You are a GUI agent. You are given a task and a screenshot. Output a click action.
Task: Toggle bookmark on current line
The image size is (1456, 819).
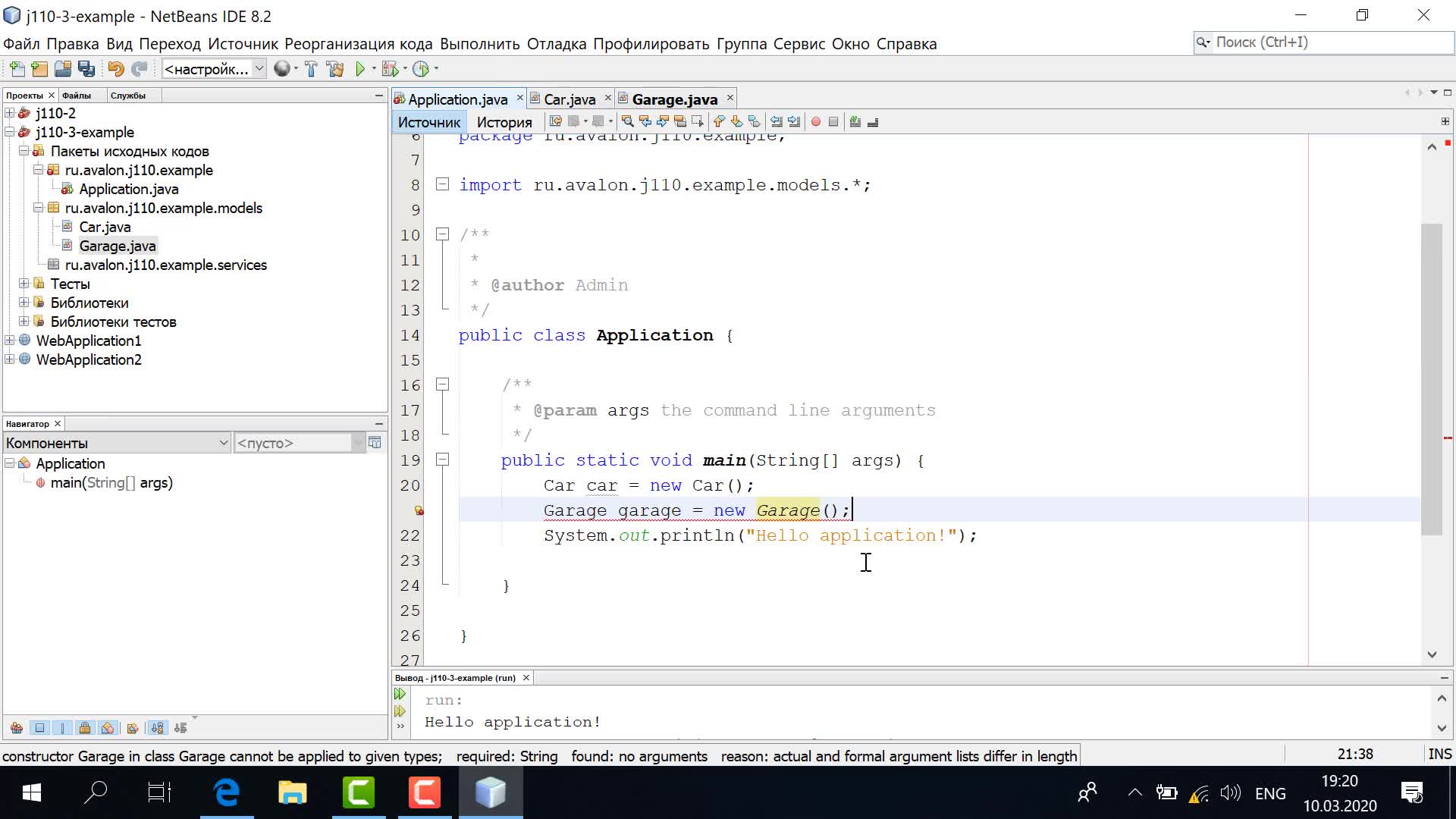[x=754, y=121]
